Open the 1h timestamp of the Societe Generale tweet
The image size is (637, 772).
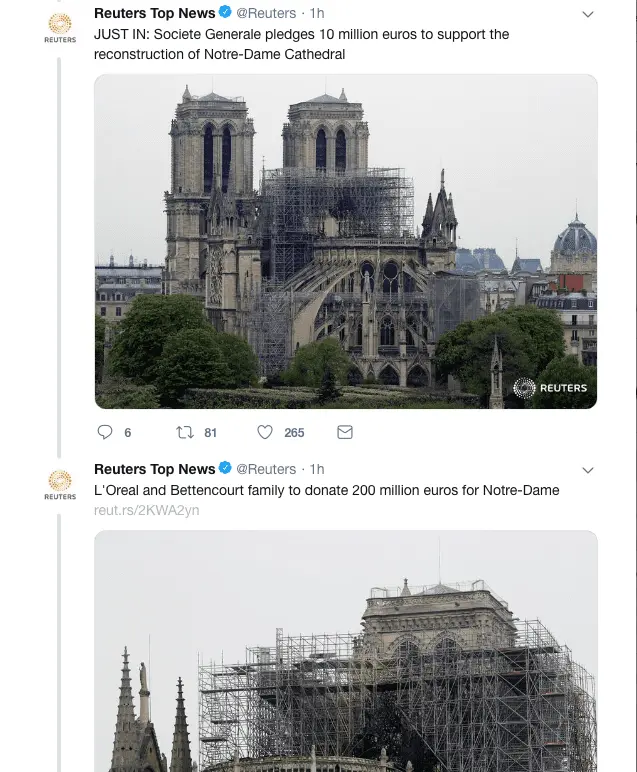(x=317, y=13)
